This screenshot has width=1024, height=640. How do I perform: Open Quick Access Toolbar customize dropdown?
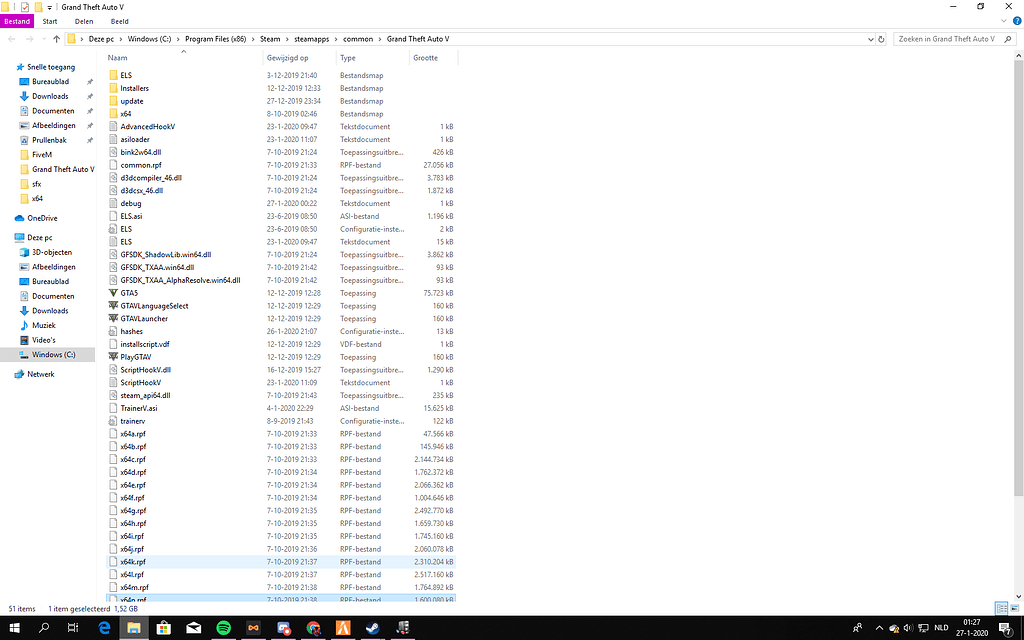pos(50,7)
